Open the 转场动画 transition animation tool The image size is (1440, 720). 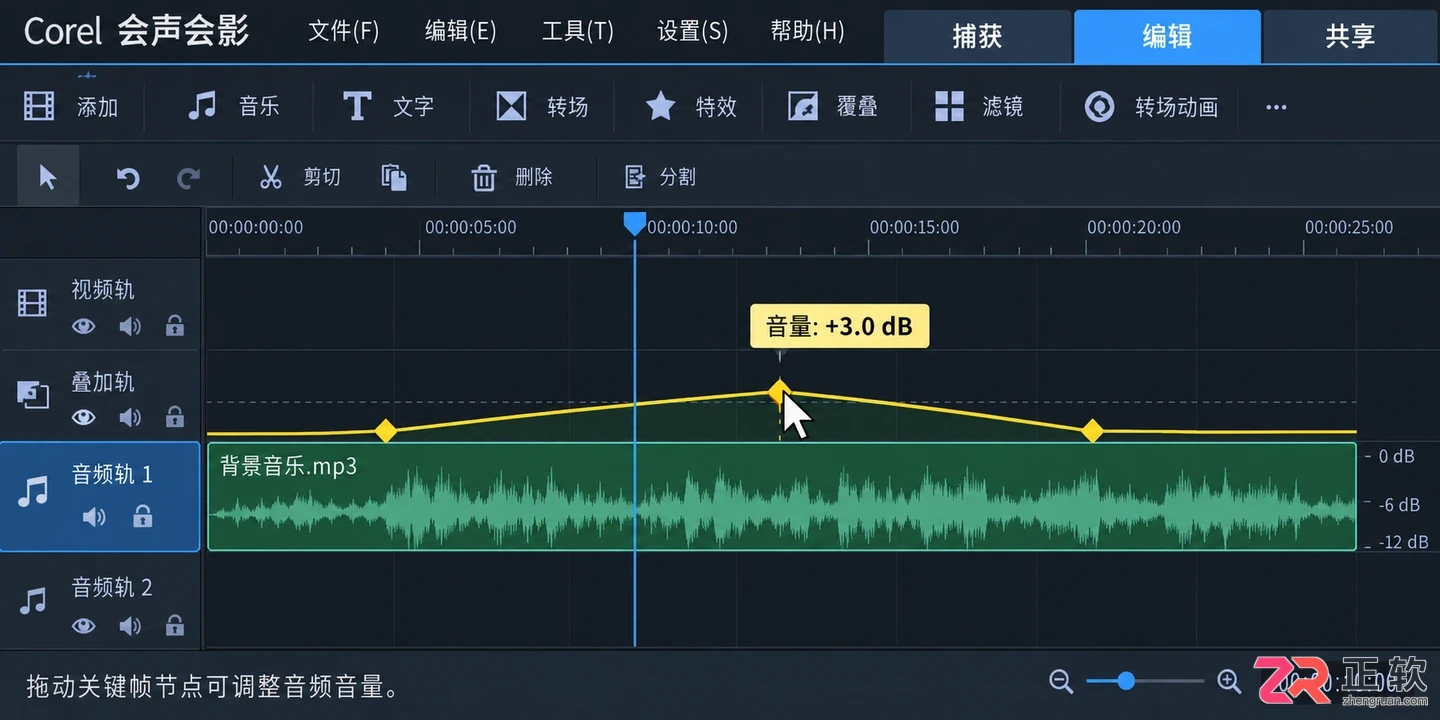point(1100,106)
